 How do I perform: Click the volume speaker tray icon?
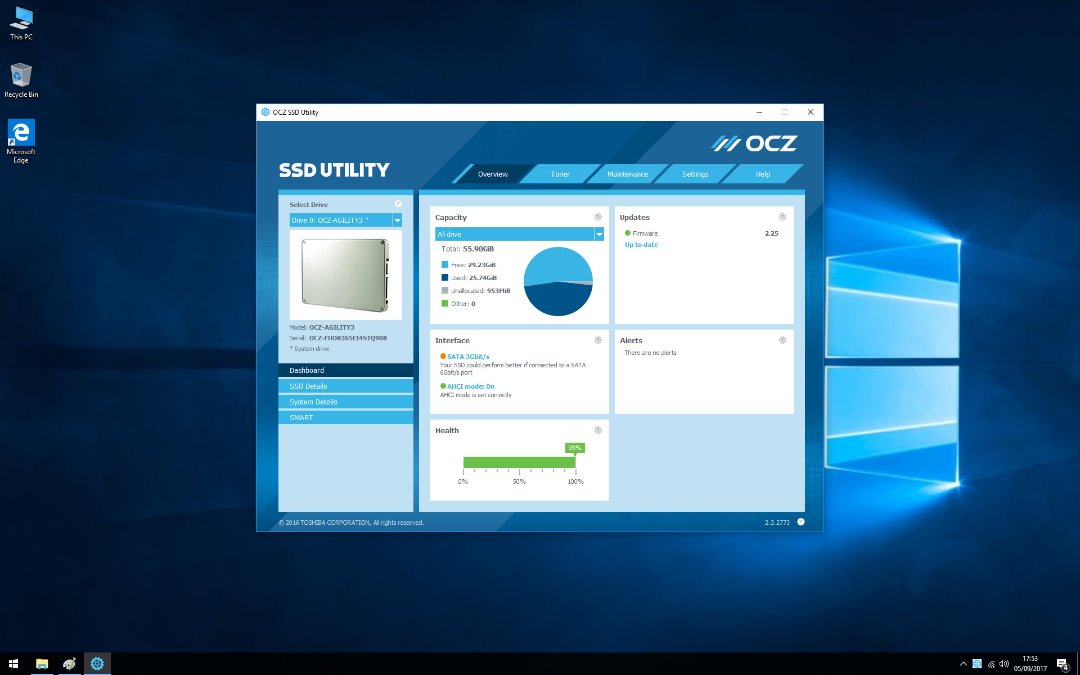(1004, 664)
